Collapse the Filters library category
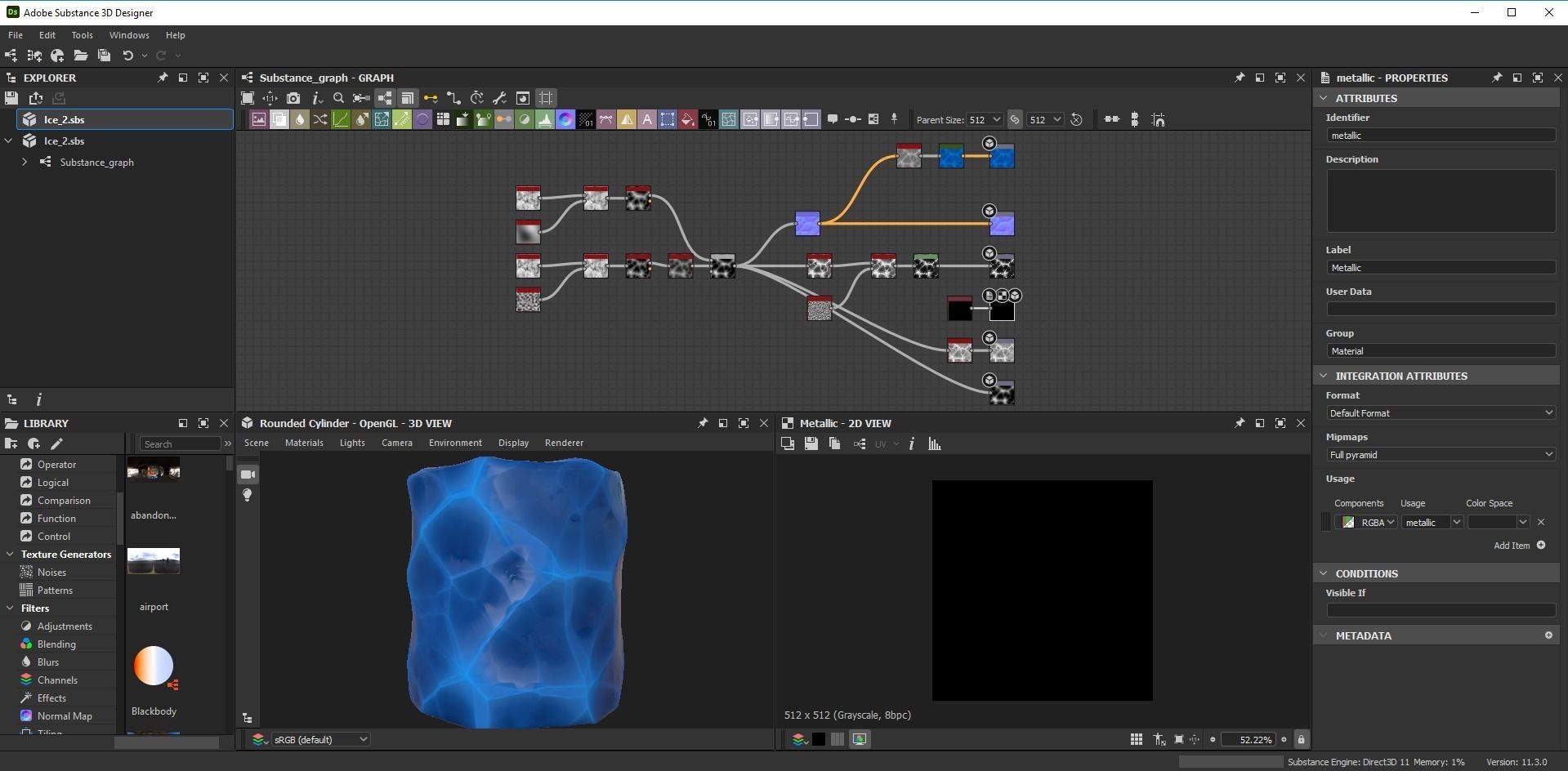The height and width of the screenshot is (771, 1568). pyautogui.click(x=10, y=608)
